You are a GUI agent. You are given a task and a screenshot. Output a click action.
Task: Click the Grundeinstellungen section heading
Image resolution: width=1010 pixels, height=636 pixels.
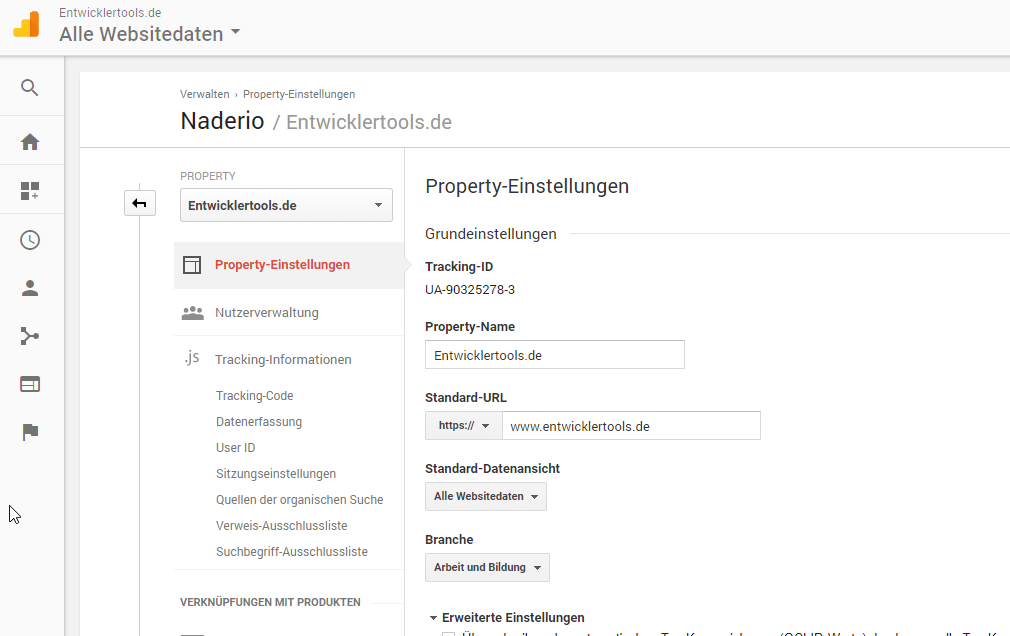point(491,234)
